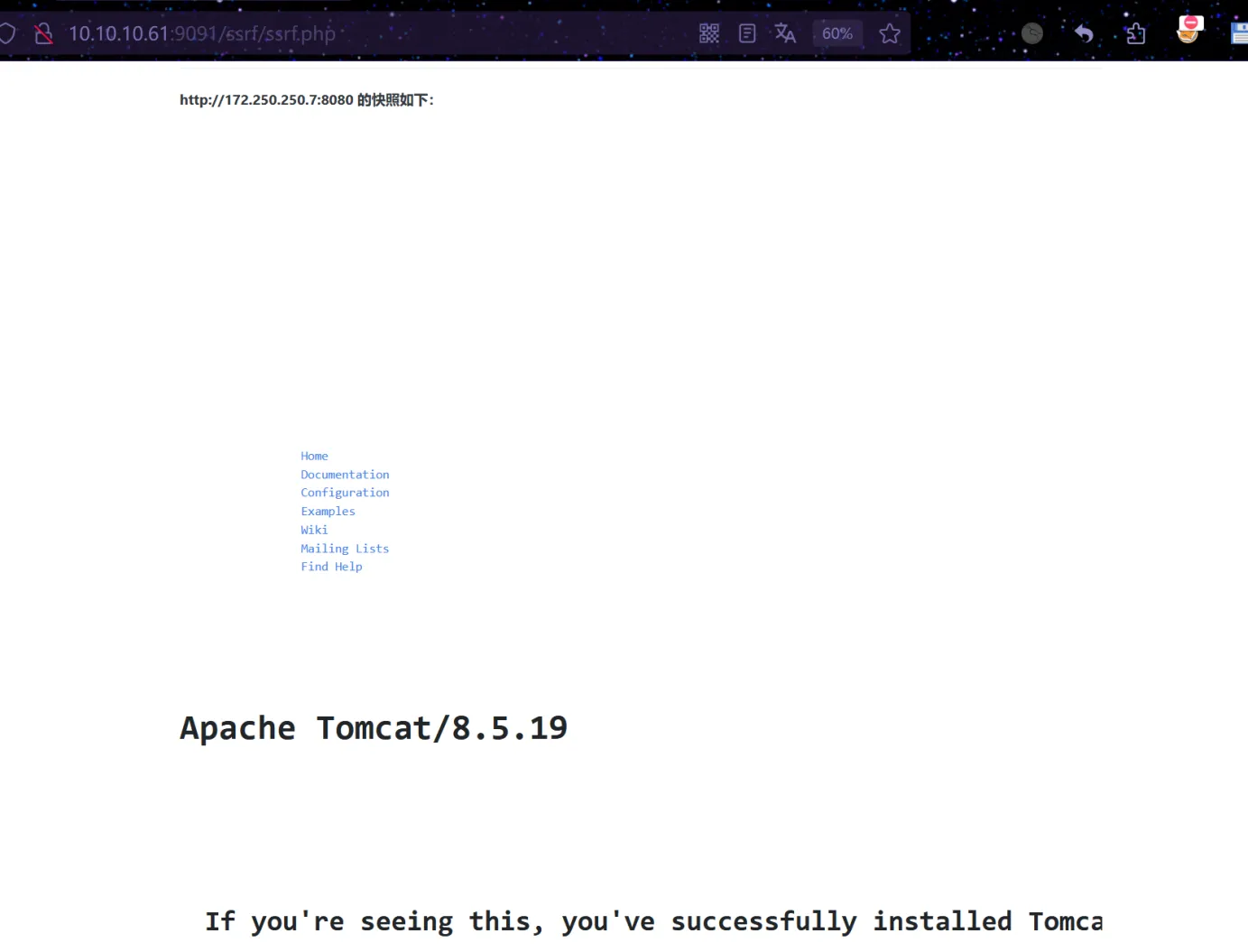
Task: Open the Home link
Action: coord(314,457)
